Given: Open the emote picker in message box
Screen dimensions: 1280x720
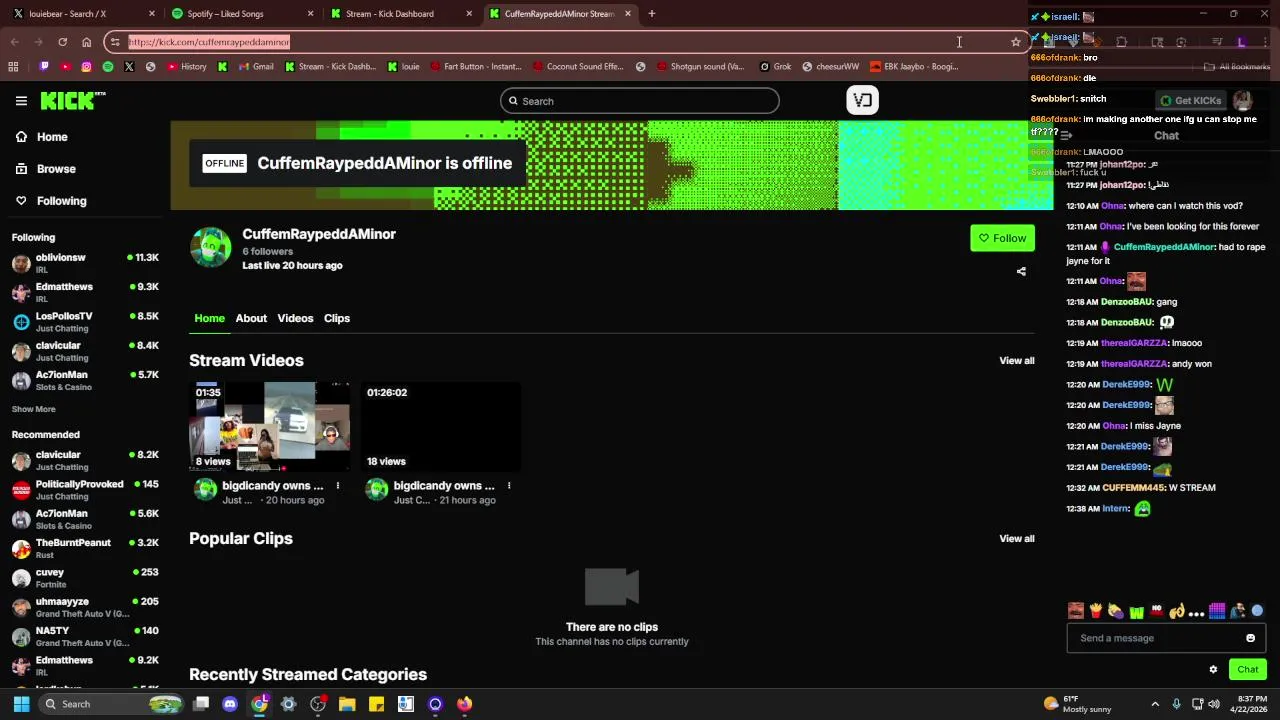Looking at the screenshot, I should click(x=1250, y=638).
